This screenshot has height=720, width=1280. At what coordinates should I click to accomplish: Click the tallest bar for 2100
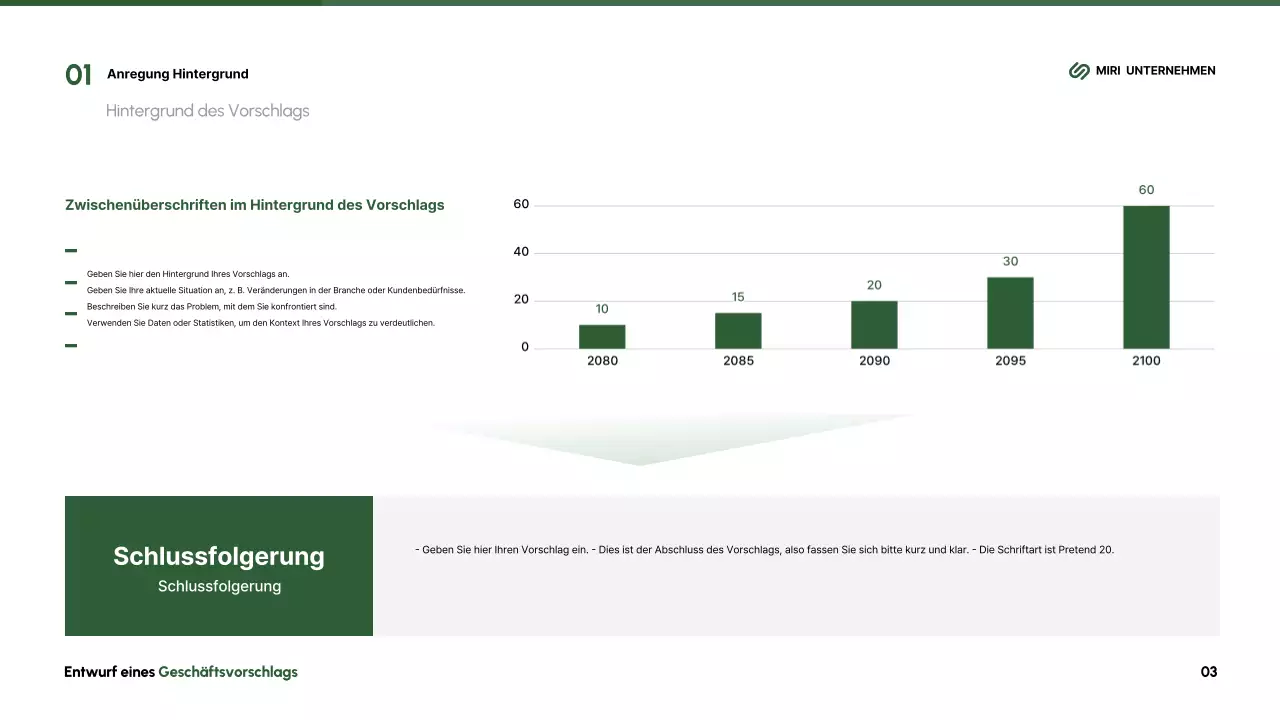(1146, 277)
